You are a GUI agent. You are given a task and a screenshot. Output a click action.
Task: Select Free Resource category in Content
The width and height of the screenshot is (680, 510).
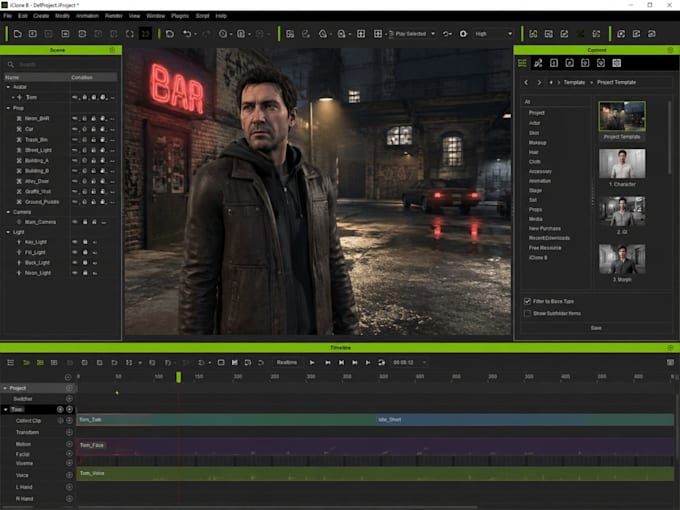(x=545, y=248)
